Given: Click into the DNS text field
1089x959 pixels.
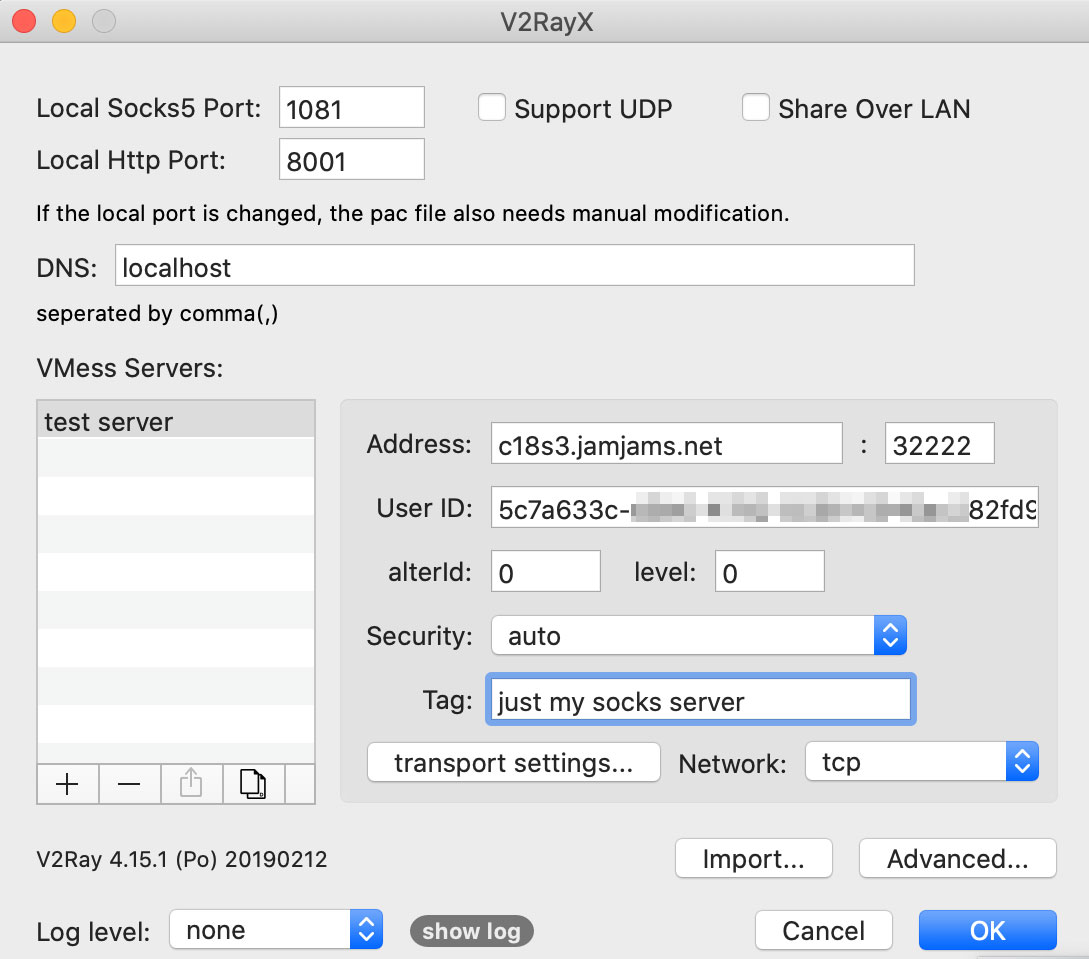Looking at the screenshot, I should tap(515, 265).
